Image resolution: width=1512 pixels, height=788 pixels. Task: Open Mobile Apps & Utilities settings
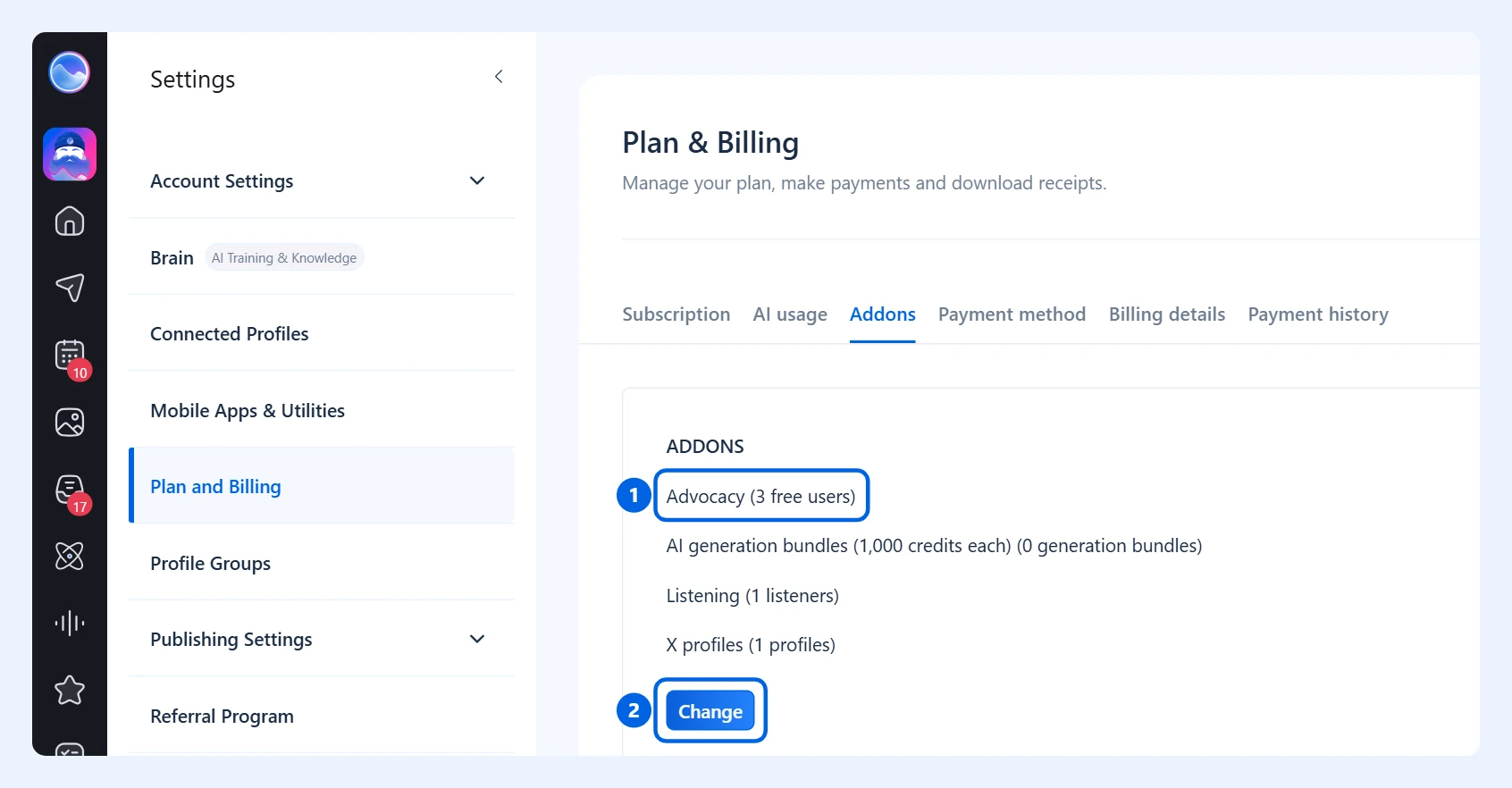(322, 410)
